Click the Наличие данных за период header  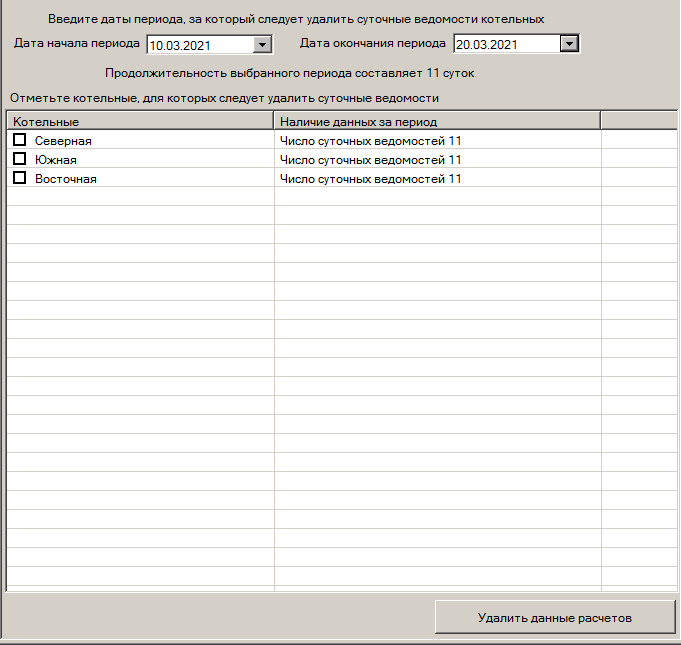click(437, 121)
